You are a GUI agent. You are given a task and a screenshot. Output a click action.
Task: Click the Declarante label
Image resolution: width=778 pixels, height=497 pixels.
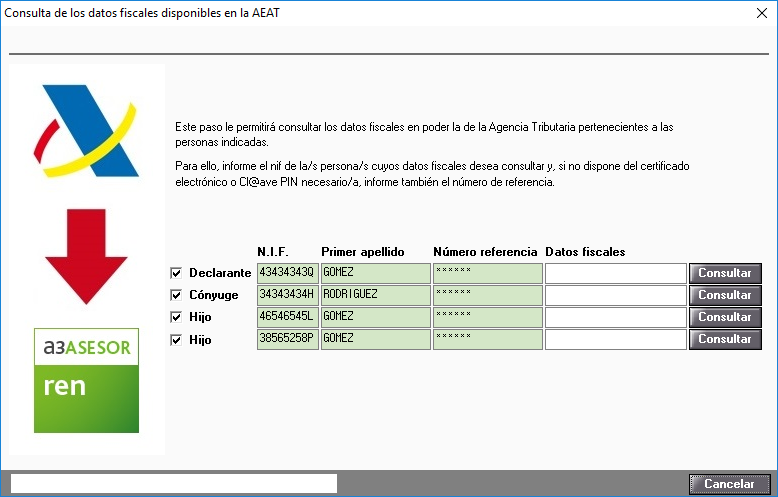pos(220,273)
